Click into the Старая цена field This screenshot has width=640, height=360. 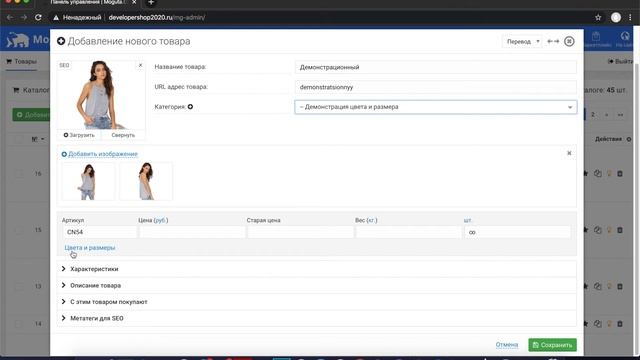pos(300,232)
